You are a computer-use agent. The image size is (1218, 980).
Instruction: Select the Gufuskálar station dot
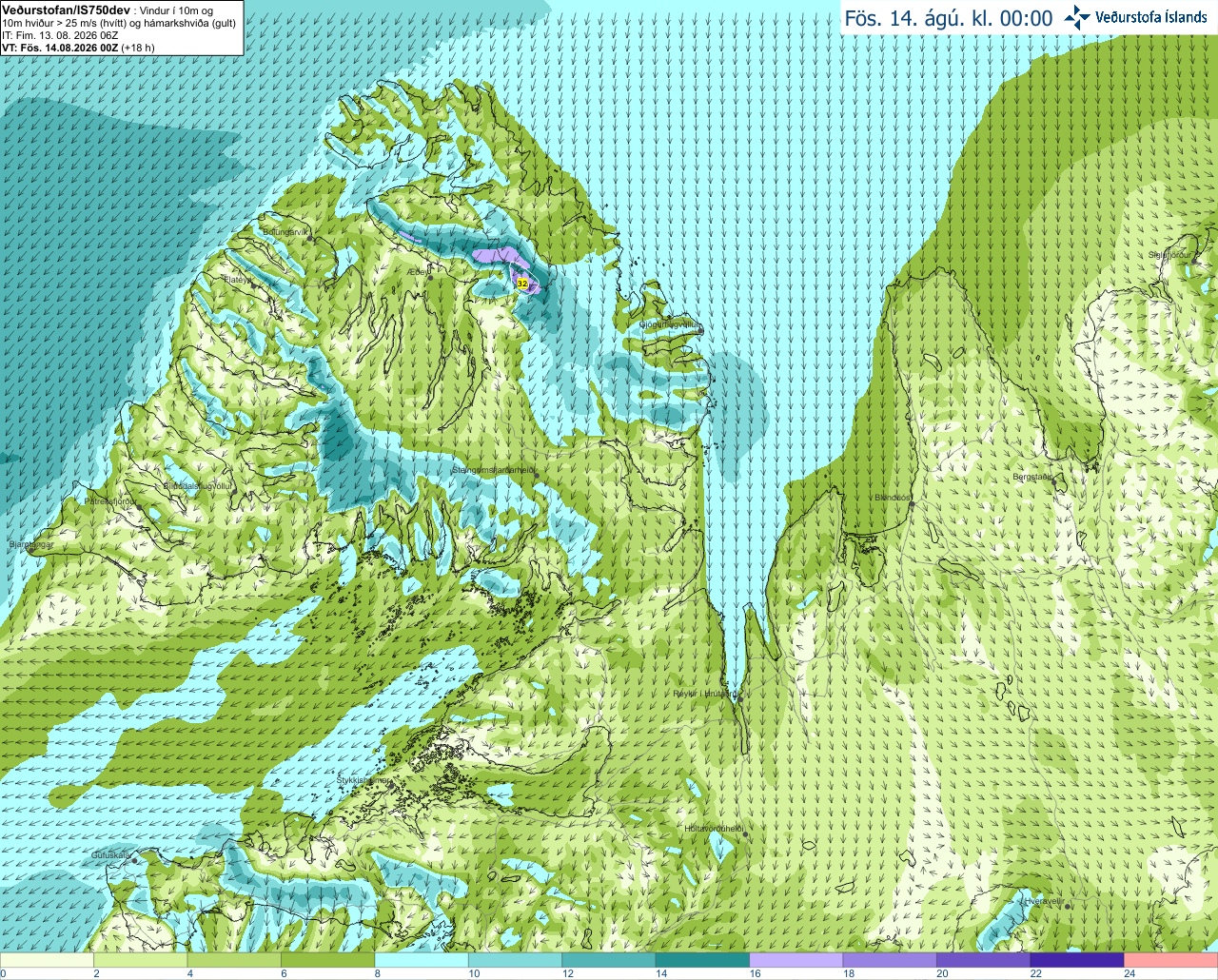click(134, 860)
